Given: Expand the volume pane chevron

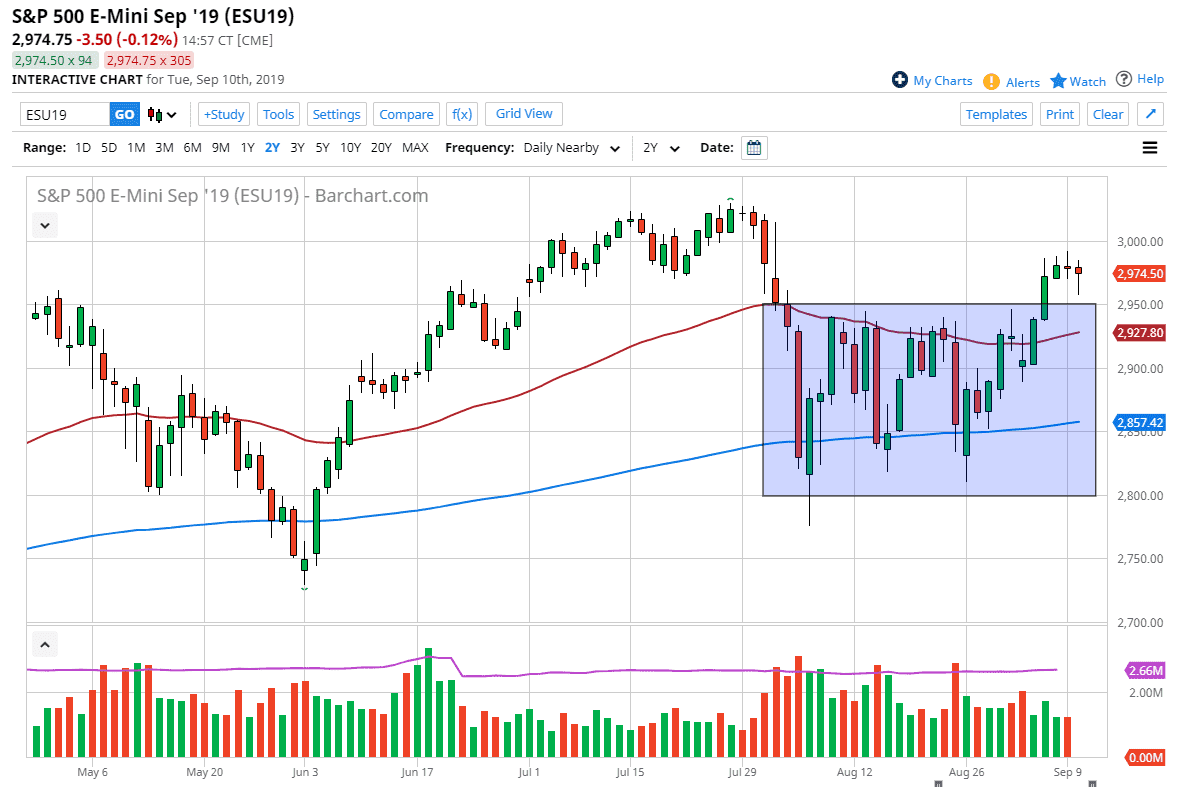Looking at the screenshot, I should click(46, 644).
